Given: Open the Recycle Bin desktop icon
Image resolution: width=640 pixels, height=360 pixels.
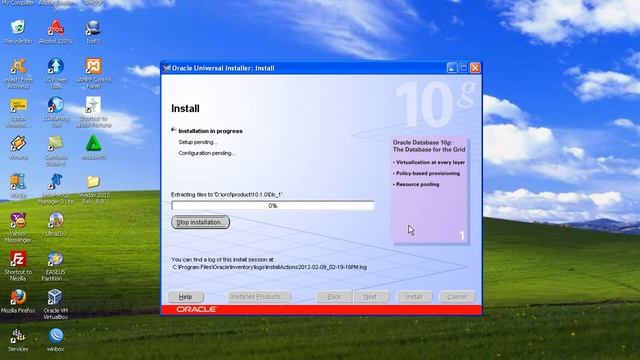Looking at the screenshot, I should (18, 32).
